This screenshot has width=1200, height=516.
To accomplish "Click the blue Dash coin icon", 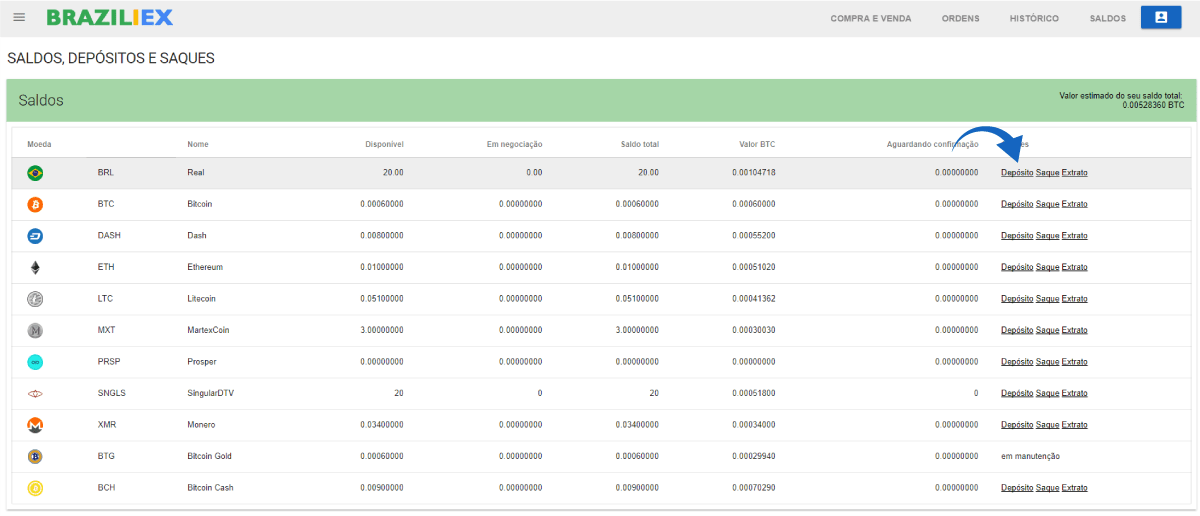I will click(x=35, y=236).
